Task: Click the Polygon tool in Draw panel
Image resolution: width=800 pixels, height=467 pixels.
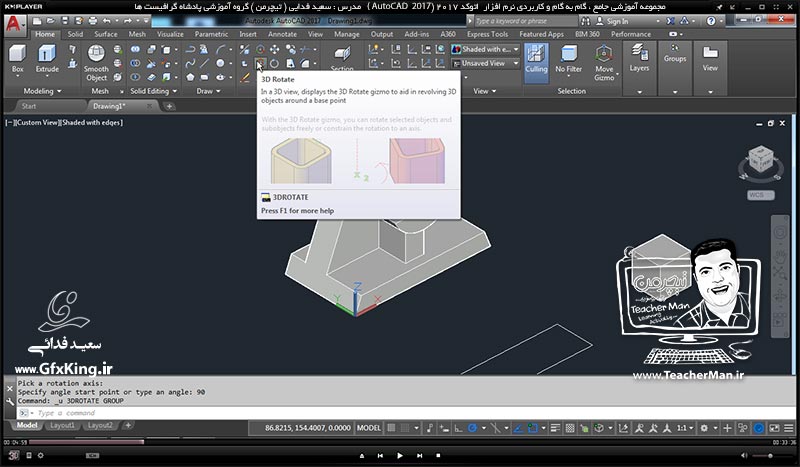Action: 190,77
